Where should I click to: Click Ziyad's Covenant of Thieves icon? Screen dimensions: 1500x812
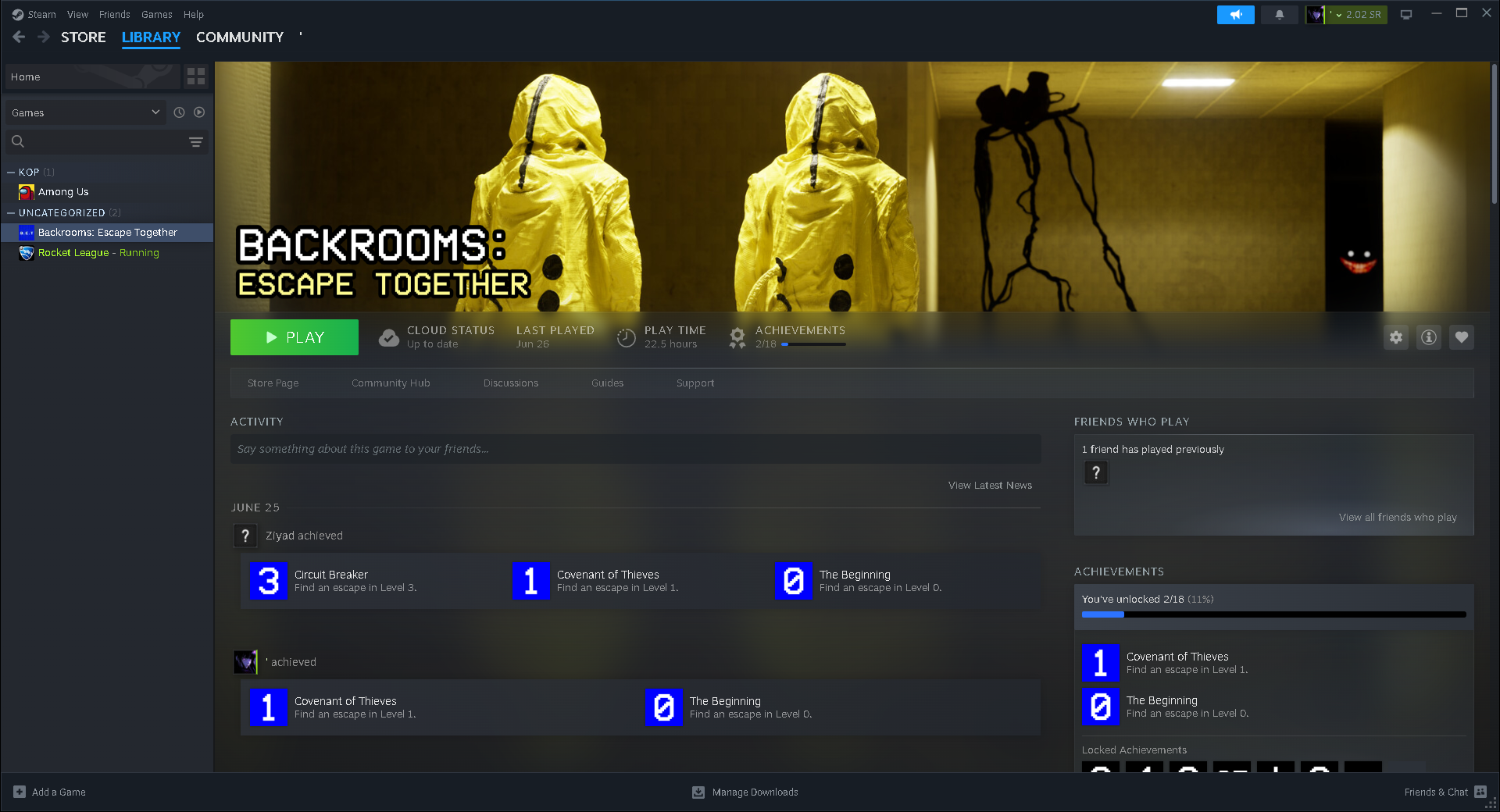pos(531,581)
